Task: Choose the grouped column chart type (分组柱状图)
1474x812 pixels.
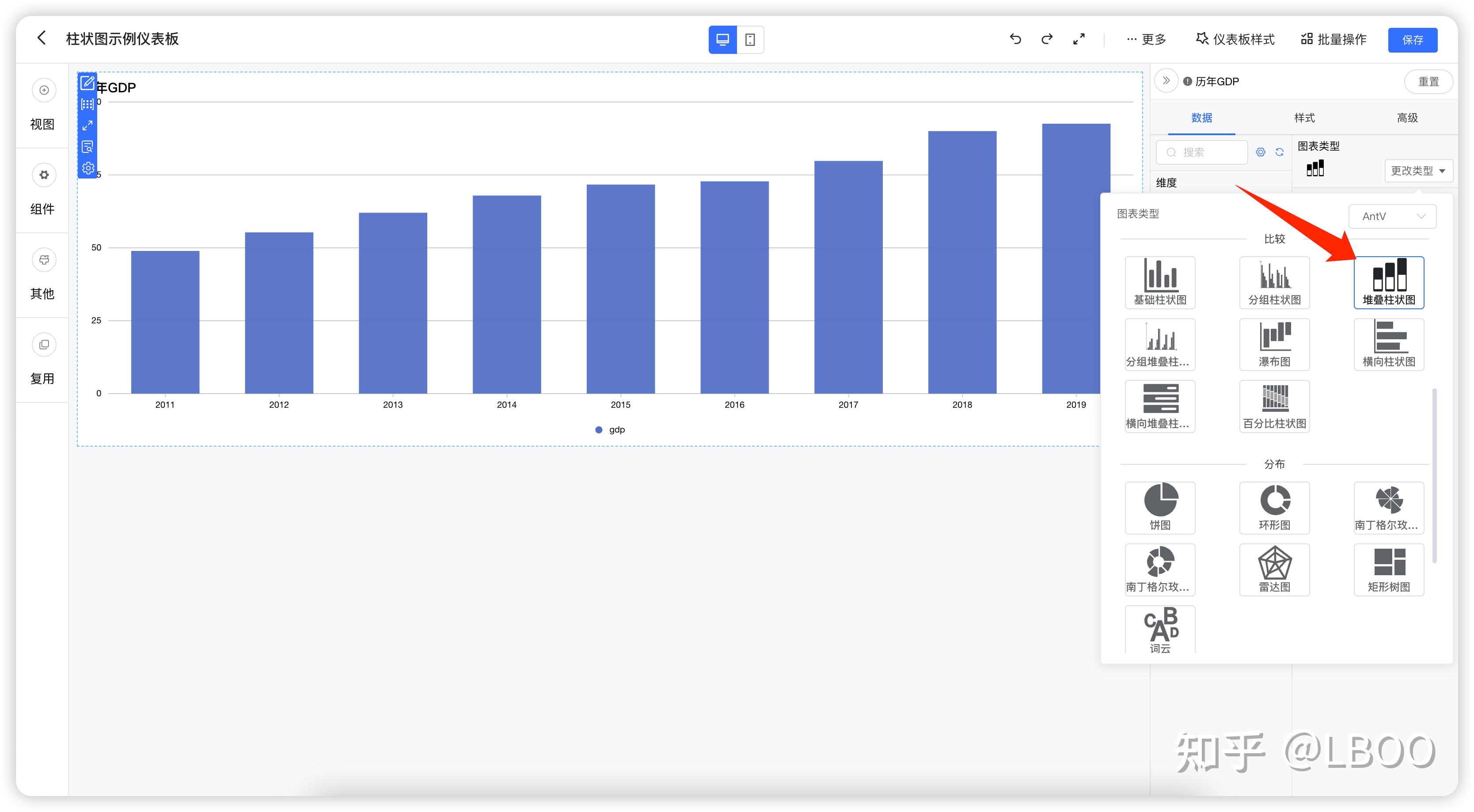Action: click(x=1274, y=283)
